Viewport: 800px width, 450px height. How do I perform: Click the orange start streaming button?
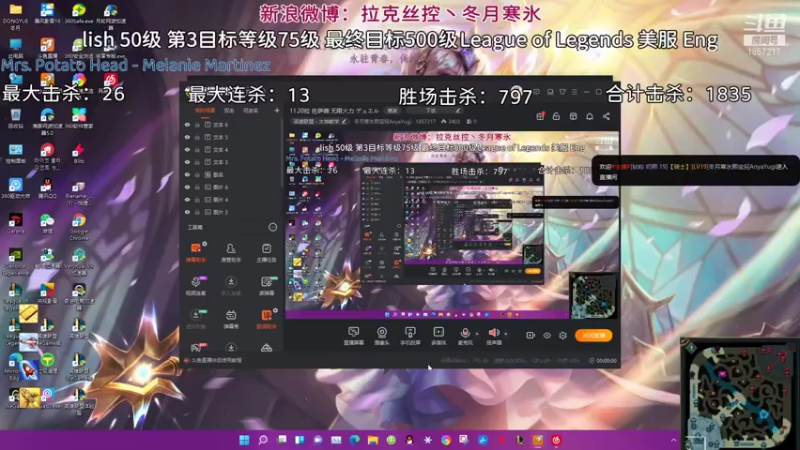point(593,335)
